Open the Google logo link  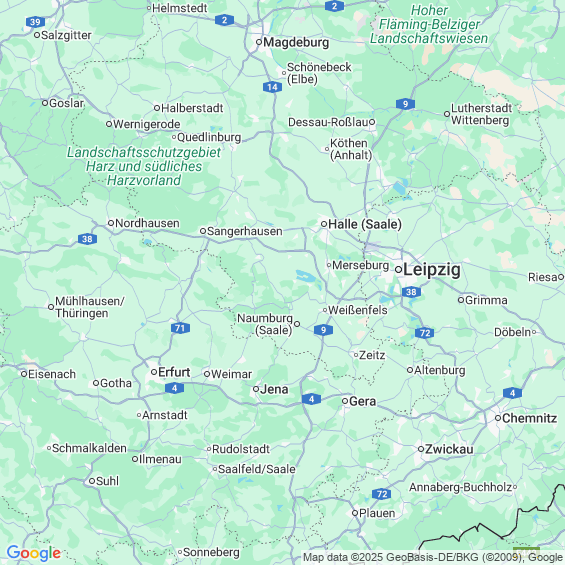coord(34,553)
